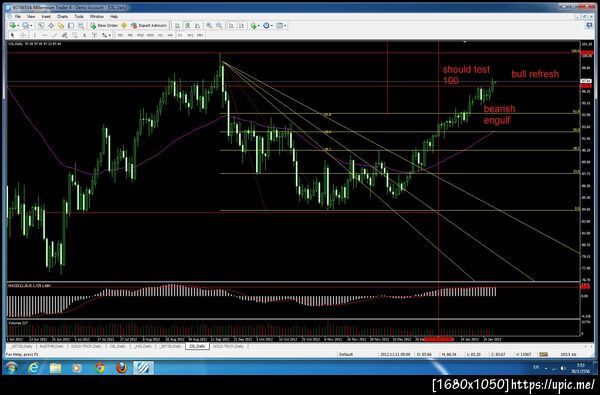Select the 'bearish engulf' chart text
This screenshot has height=395, width=600.
(499, 114)
